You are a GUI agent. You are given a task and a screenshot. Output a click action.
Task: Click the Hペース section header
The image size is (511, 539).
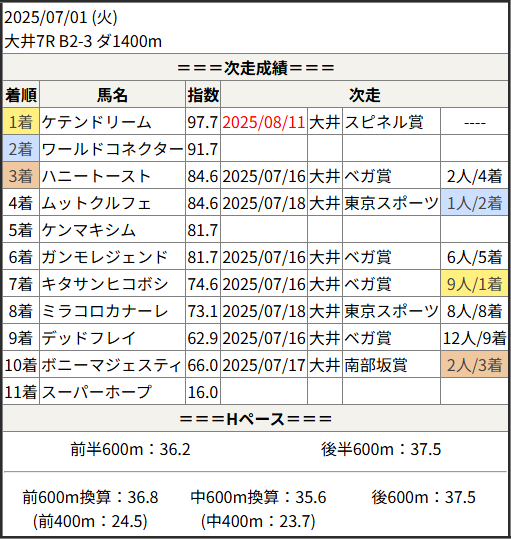(256, 418)
